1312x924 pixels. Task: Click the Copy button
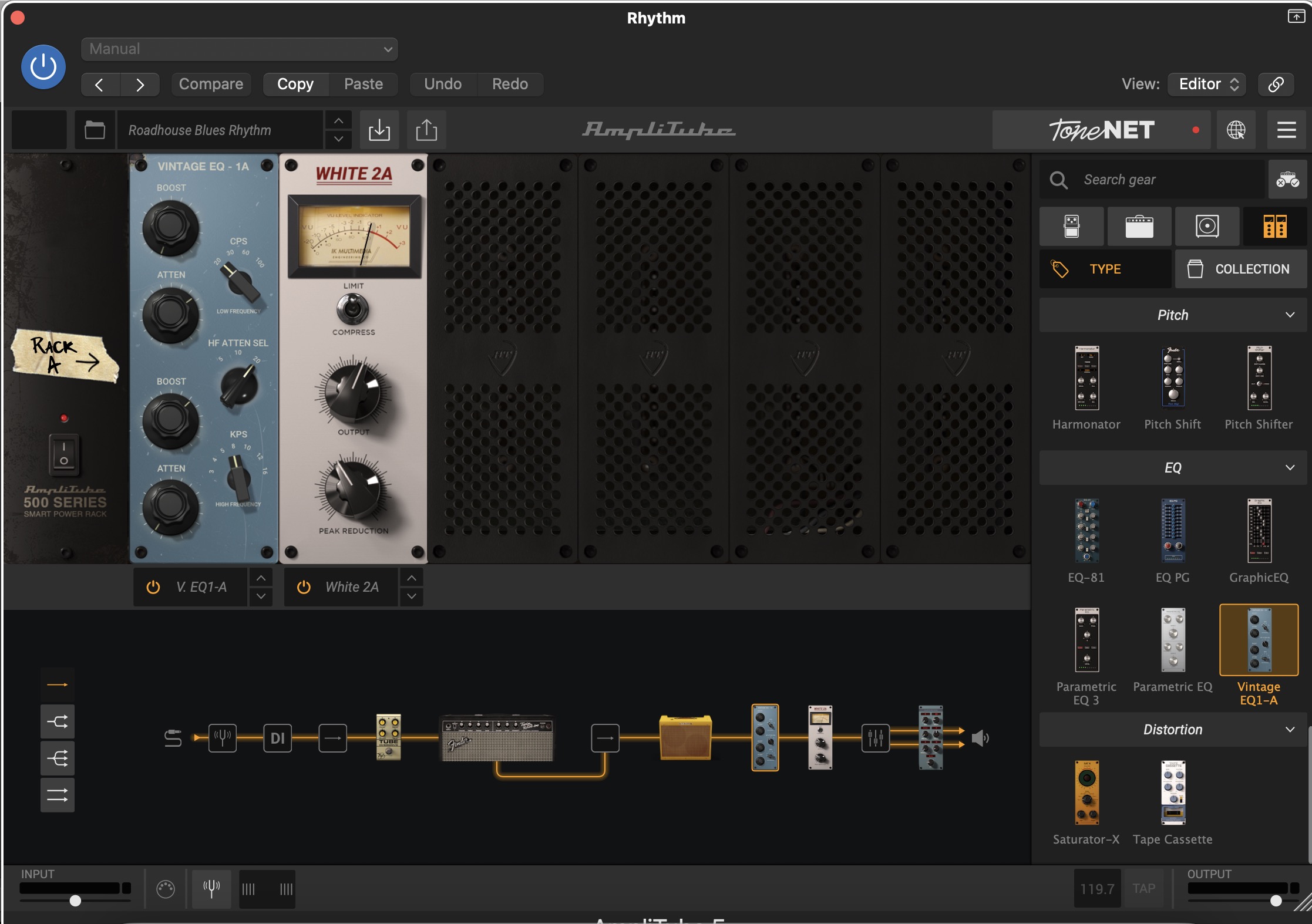(x=295, y=84)
